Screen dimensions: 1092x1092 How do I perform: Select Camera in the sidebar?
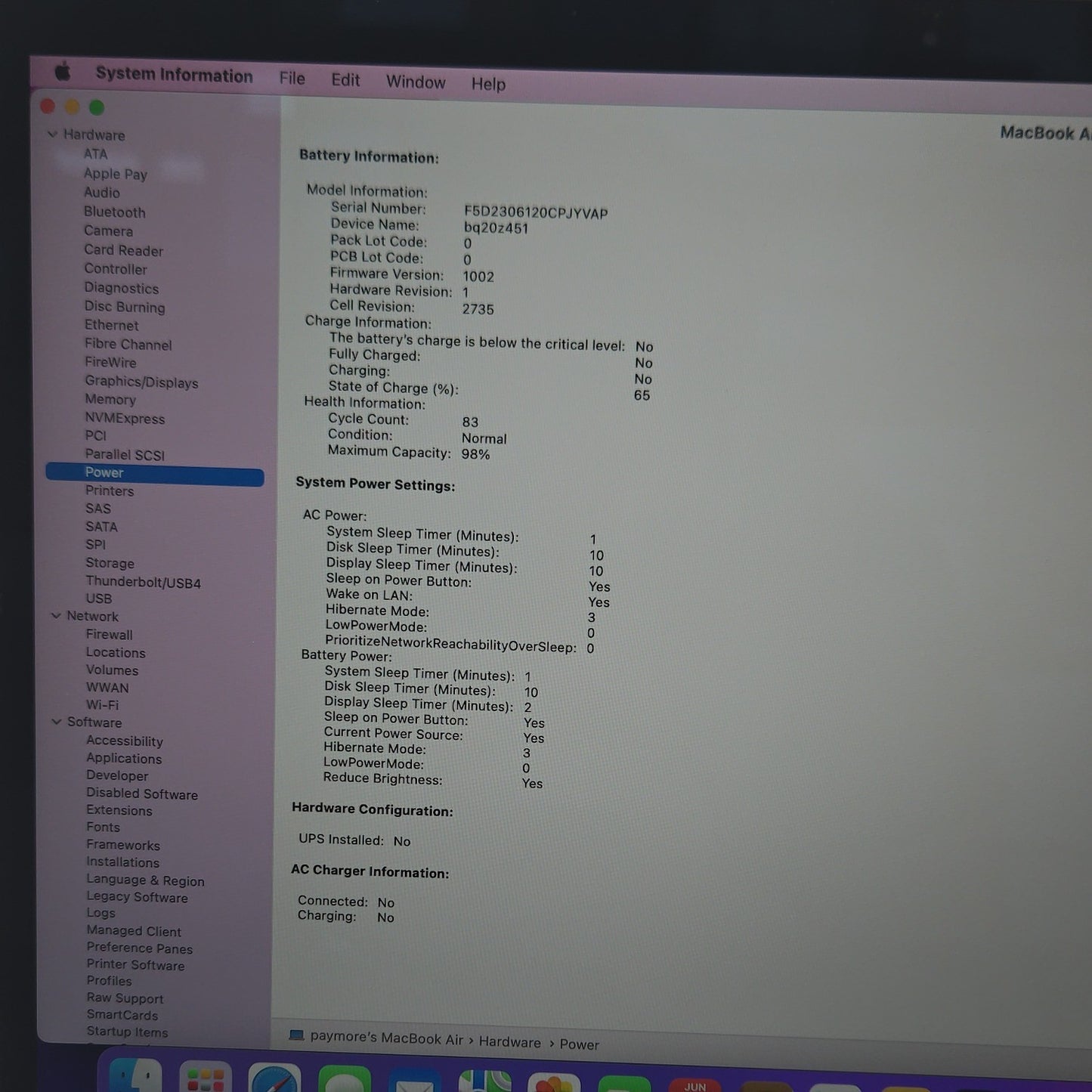[108, 231]
